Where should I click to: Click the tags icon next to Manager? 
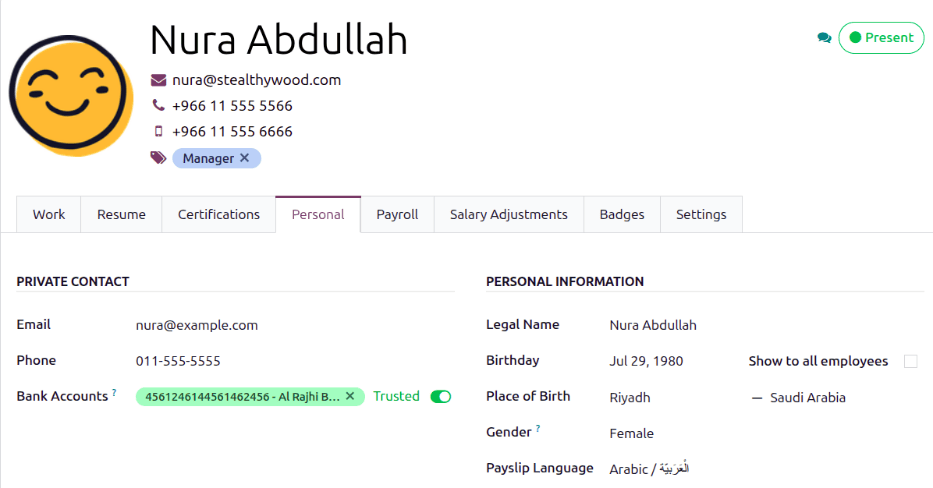pos(158,158)
